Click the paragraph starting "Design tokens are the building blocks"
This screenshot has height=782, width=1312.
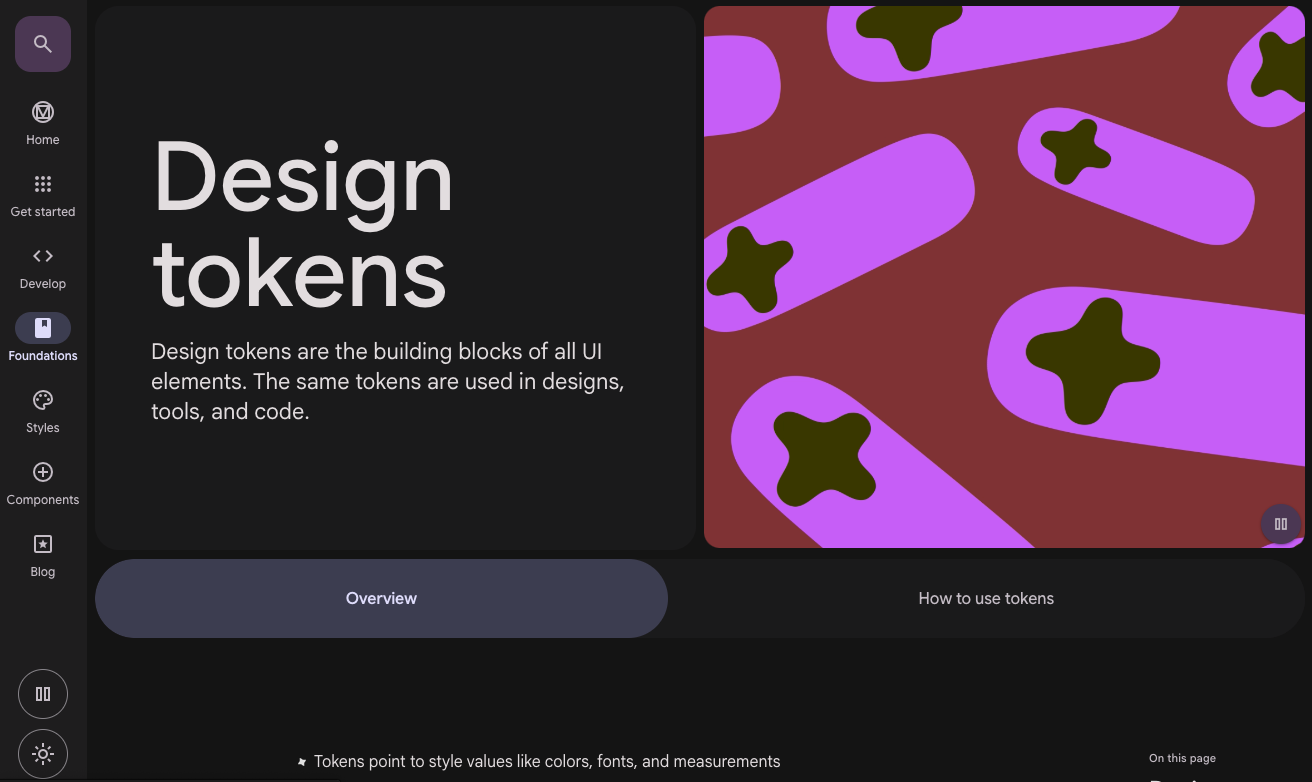tap(387, 382)
